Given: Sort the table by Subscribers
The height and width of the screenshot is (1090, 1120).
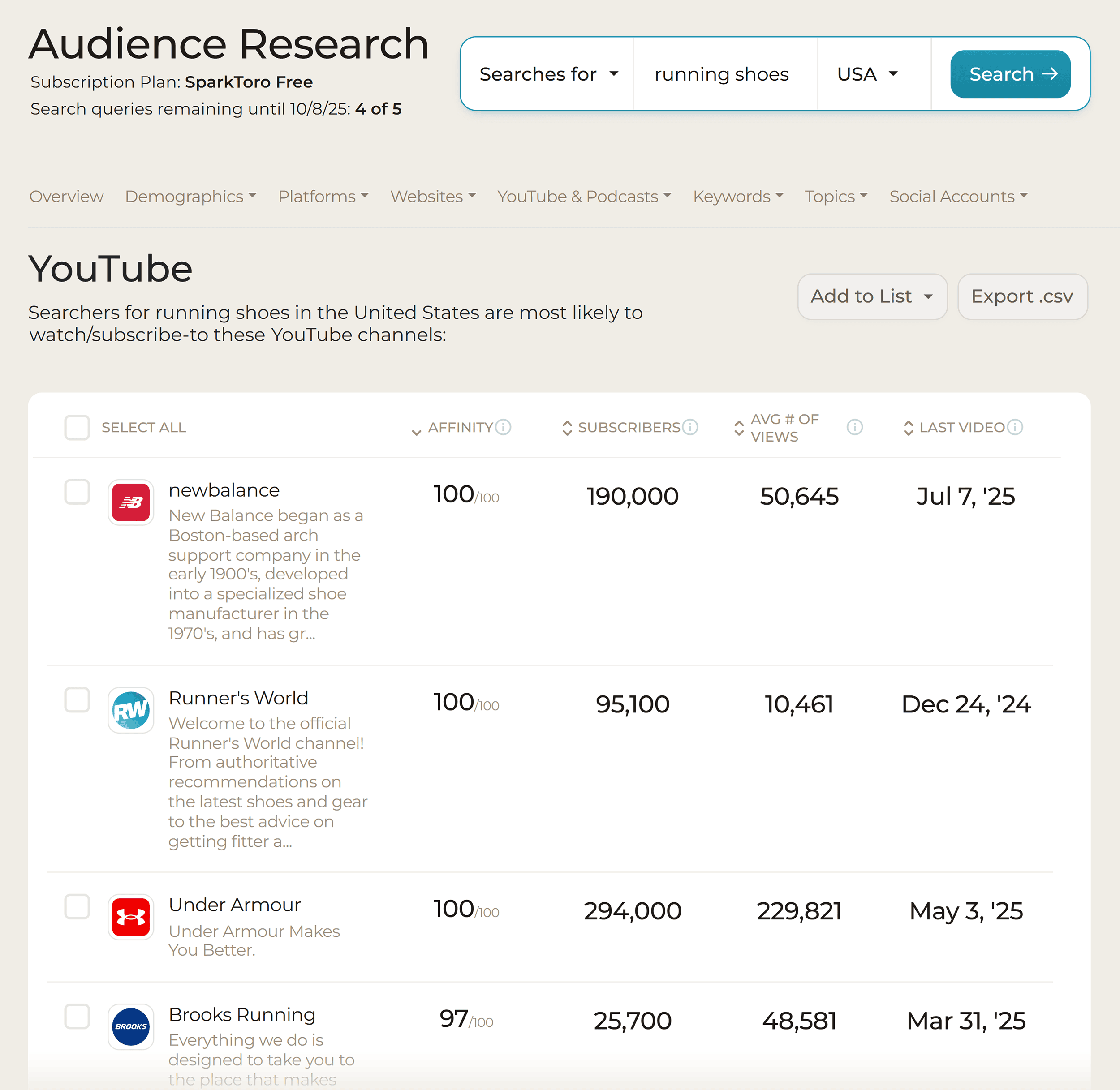Looking at the screenshot, I should tap(567, 427).
